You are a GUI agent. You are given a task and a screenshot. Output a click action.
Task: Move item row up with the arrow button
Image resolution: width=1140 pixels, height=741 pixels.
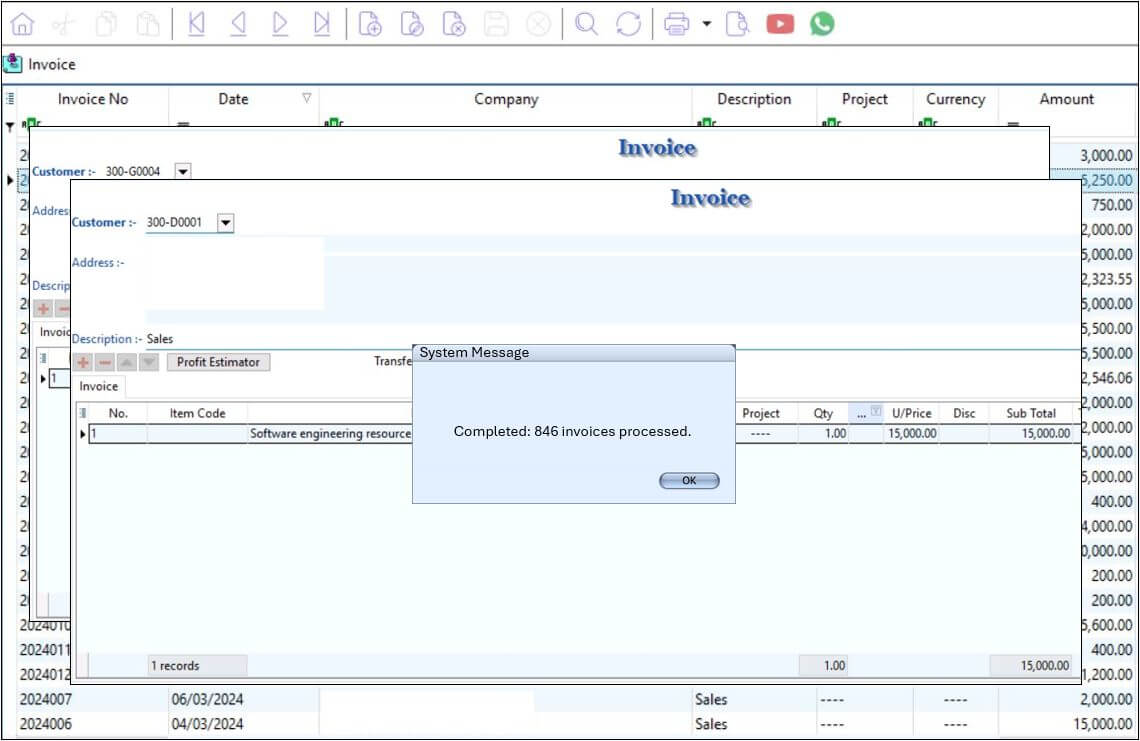127,362
